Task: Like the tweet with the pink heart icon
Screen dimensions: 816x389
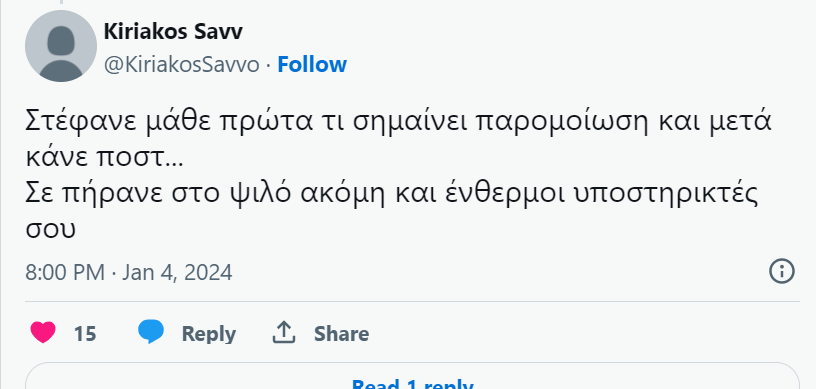Action: (43, 332)
